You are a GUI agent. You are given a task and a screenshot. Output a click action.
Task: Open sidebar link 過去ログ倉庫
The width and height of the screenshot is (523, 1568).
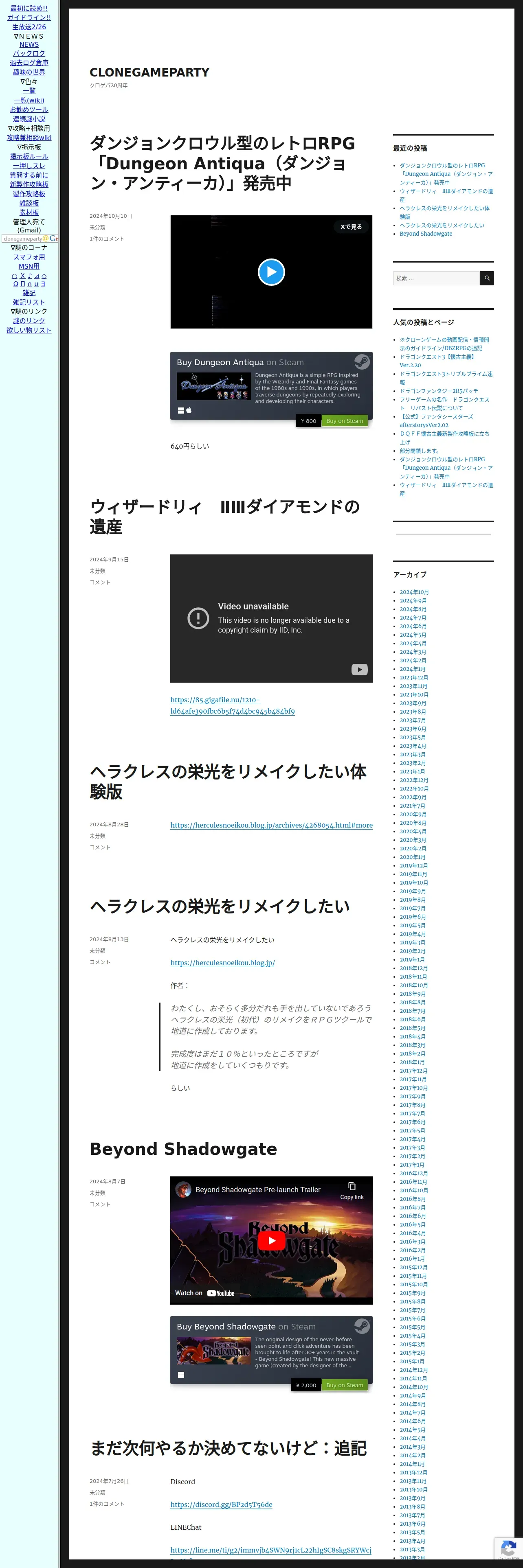29,63
